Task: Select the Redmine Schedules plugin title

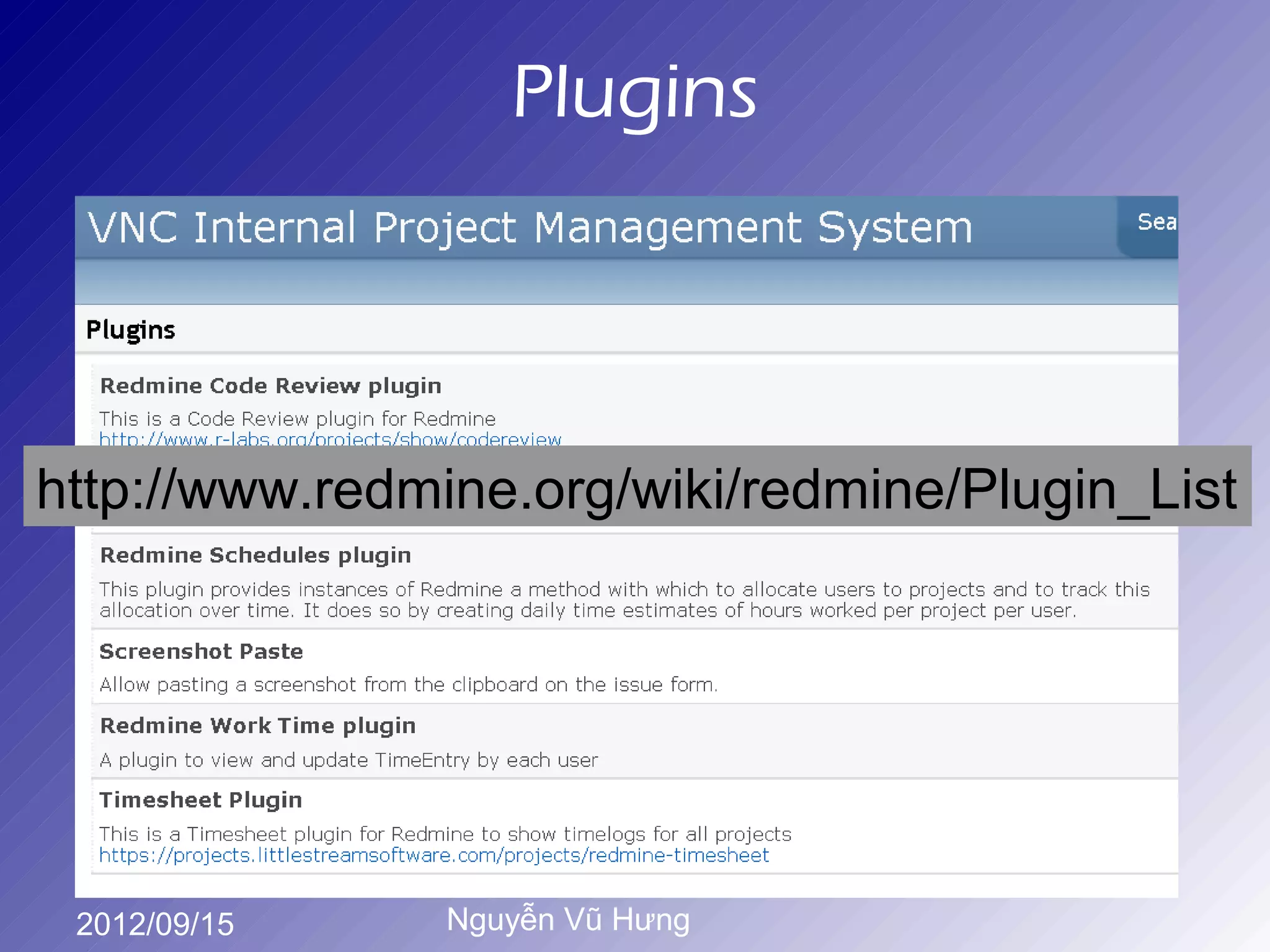Action: point(255,555)
